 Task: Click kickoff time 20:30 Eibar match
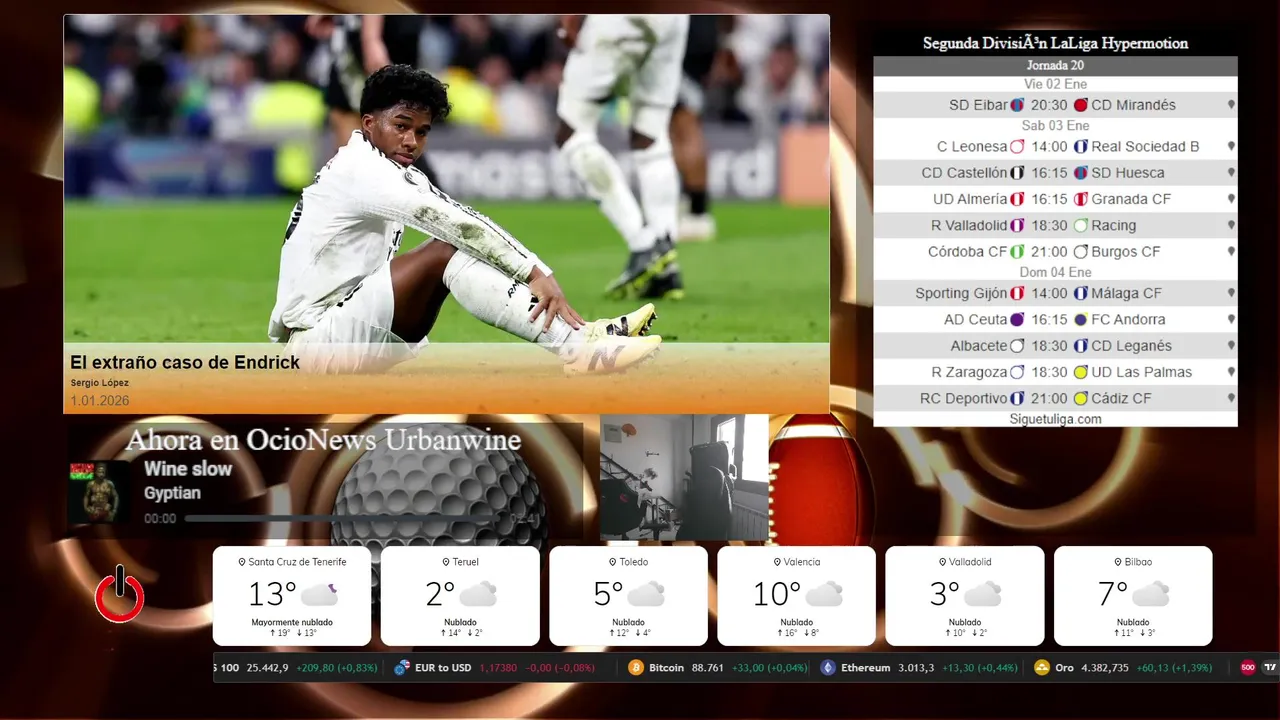coord(1049,105)
